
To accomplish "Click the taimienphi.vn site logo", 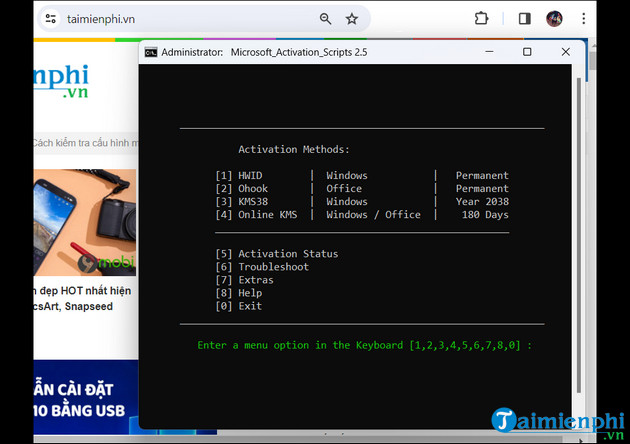I will click(61, 81).
